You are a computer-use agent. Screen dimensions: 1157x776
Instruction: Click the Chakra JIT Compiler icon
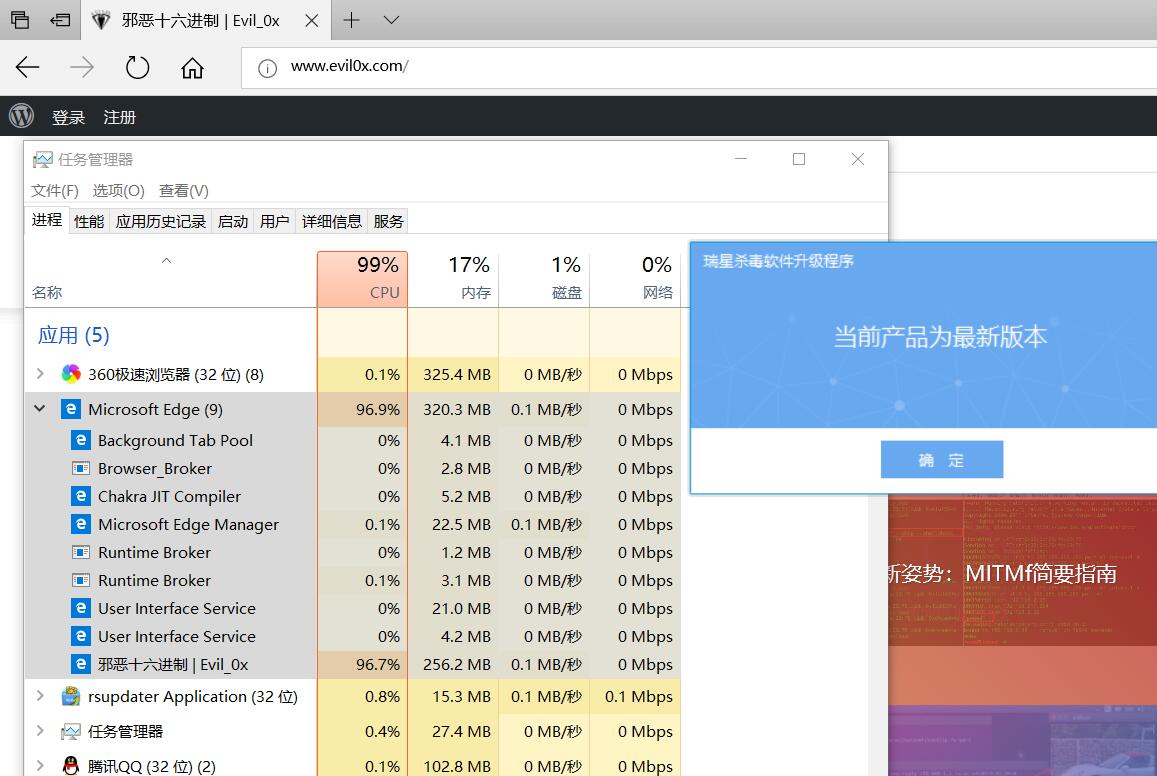(x=80, y=496)
